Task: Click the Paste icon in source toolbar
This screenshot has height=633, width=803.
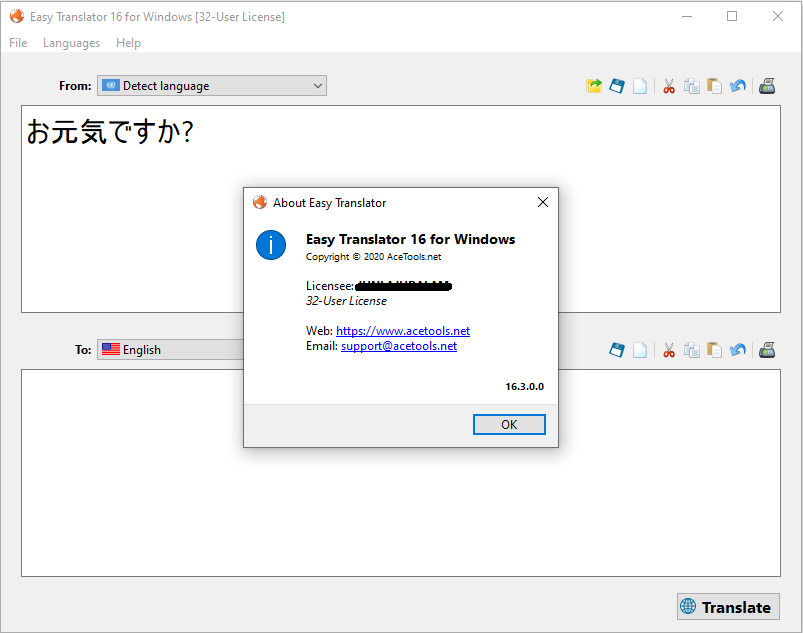Action: click(x=714, y=86)
